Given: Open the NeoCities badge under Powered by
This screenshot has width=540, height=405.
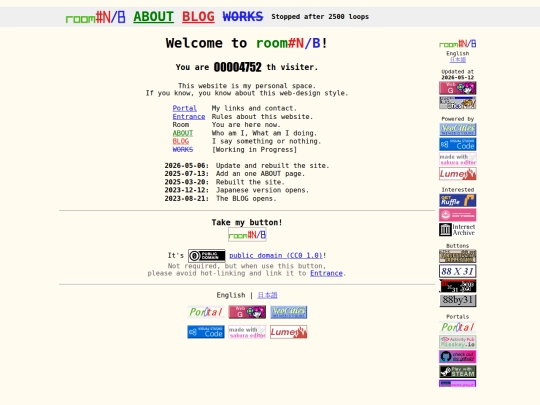Looking at the screenshot, I should (x=458, y=129).
